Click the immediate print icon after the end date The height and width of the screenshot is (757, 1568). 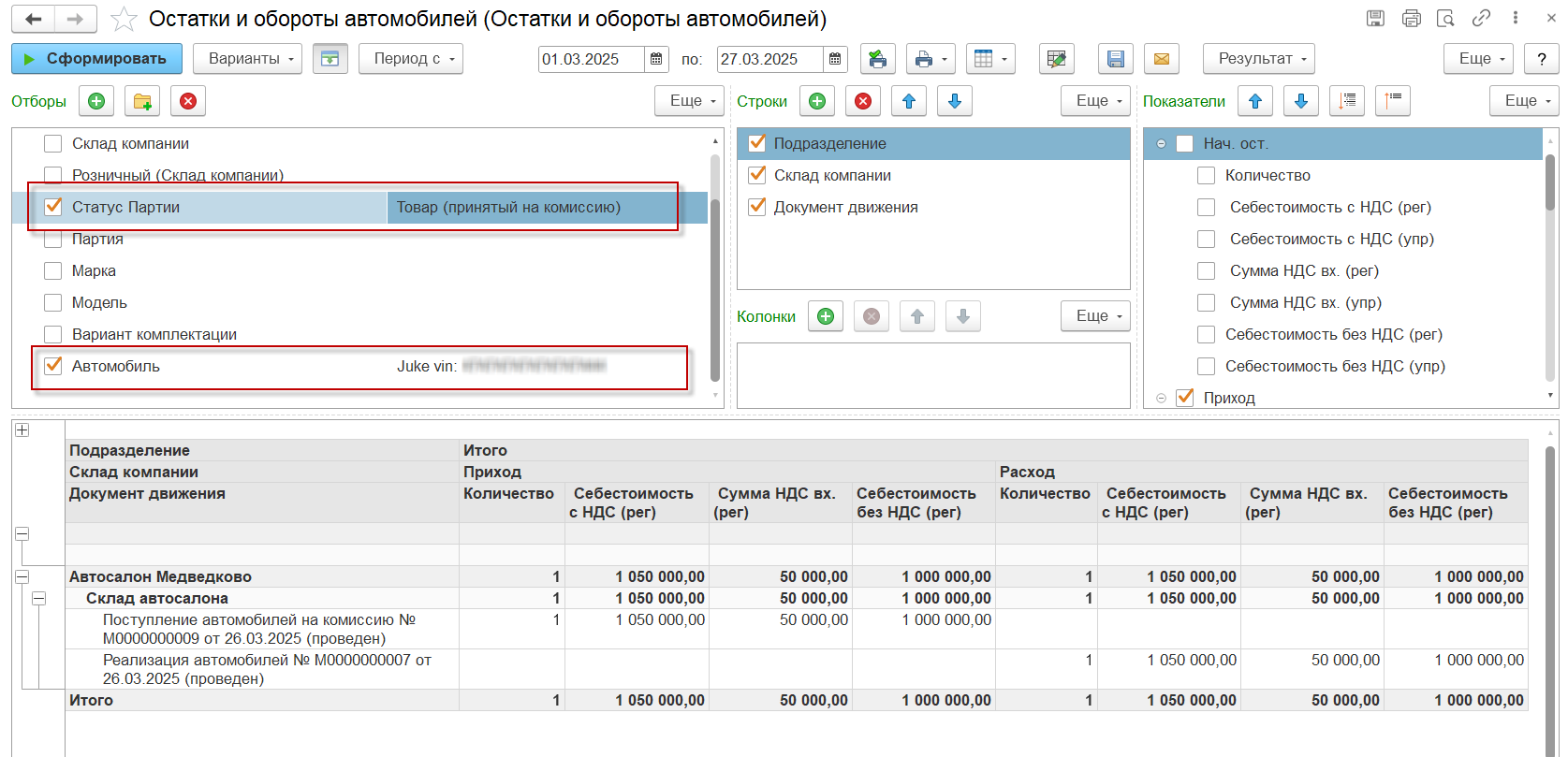878,59
